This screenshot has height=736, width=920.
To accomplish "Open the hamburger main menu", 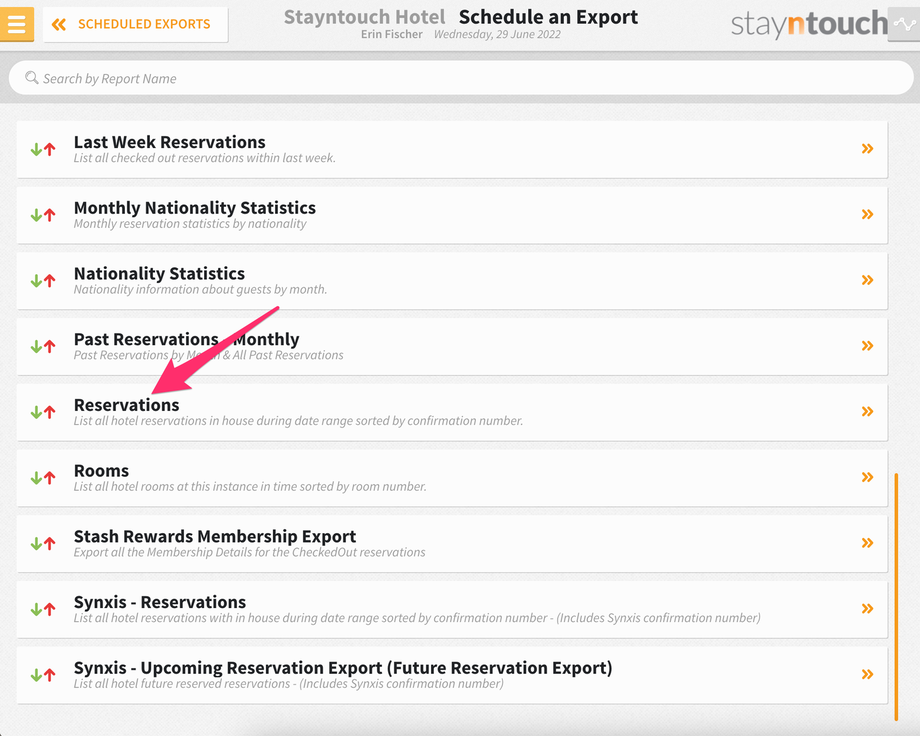I will click(16, 24).
